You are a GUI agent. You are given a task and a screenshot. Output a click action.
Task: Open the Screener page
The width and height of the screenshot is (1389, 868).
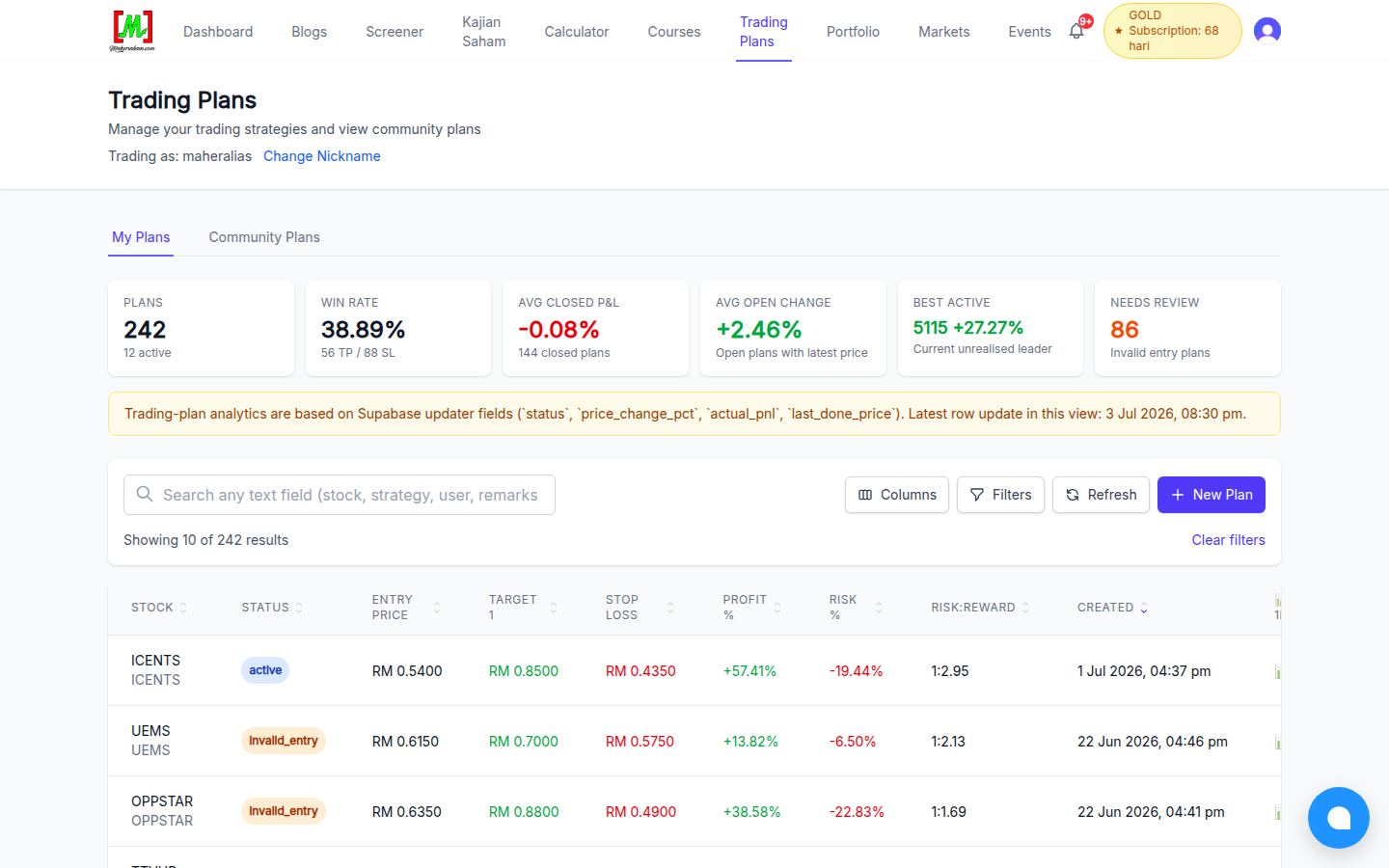[x=395, y=32]
